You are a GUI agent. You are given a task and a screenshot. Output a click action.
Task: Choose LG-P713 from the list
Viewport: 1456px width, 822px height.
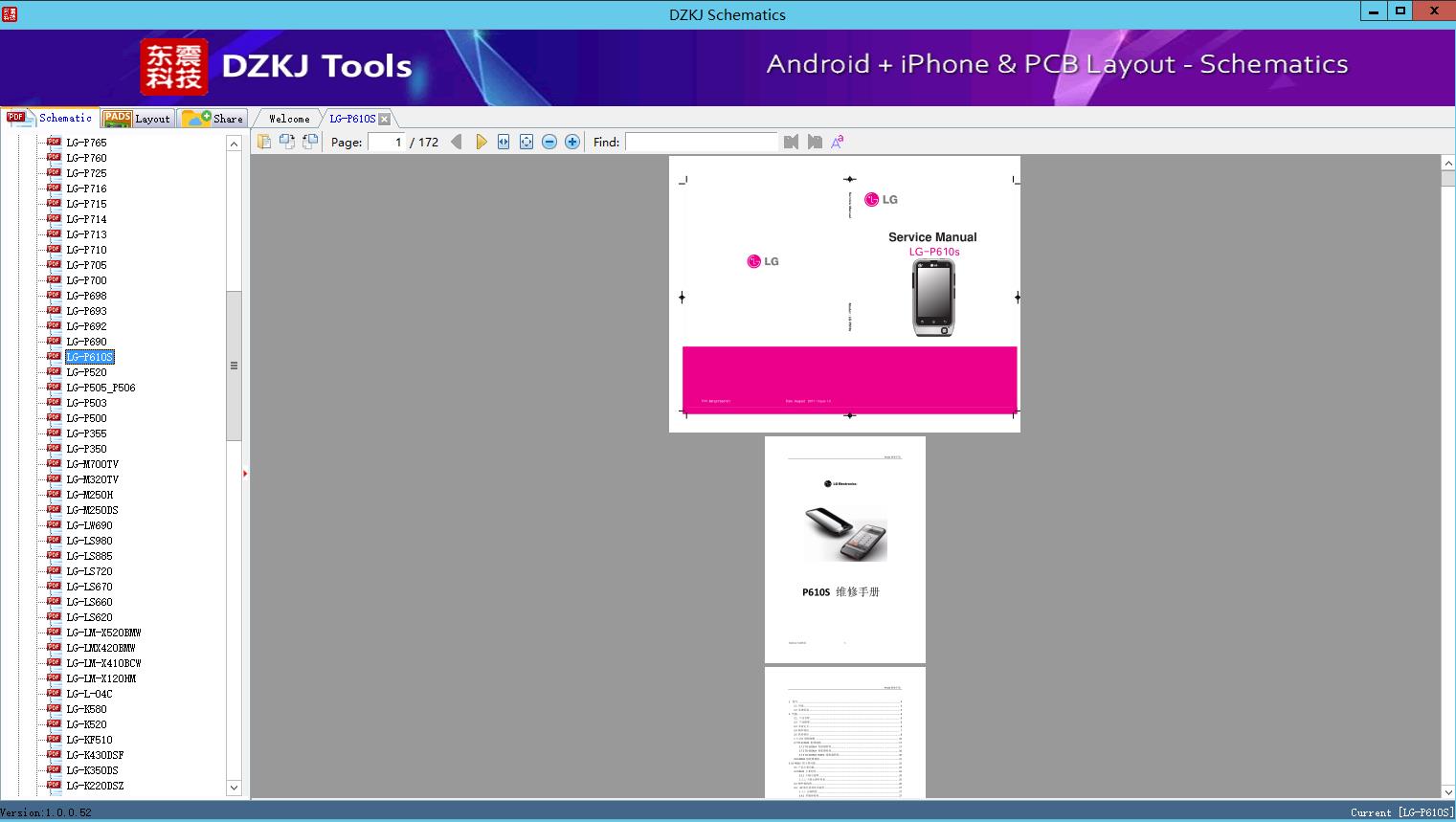pyautogui.click(x=86, y=234)
